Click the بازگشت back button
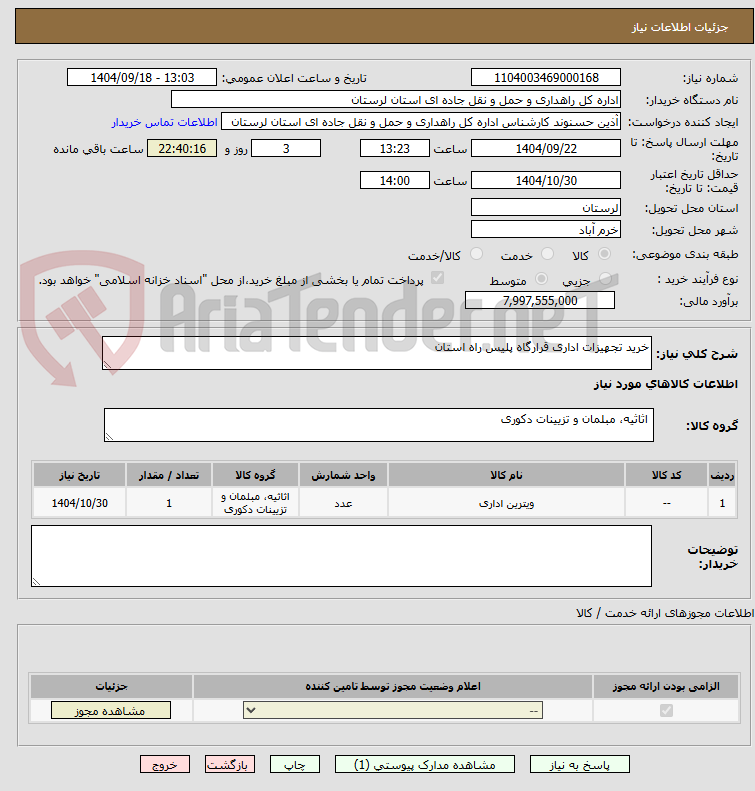This screenshot has height=791, width=755. pyautogui.click(x=229, y=764)
